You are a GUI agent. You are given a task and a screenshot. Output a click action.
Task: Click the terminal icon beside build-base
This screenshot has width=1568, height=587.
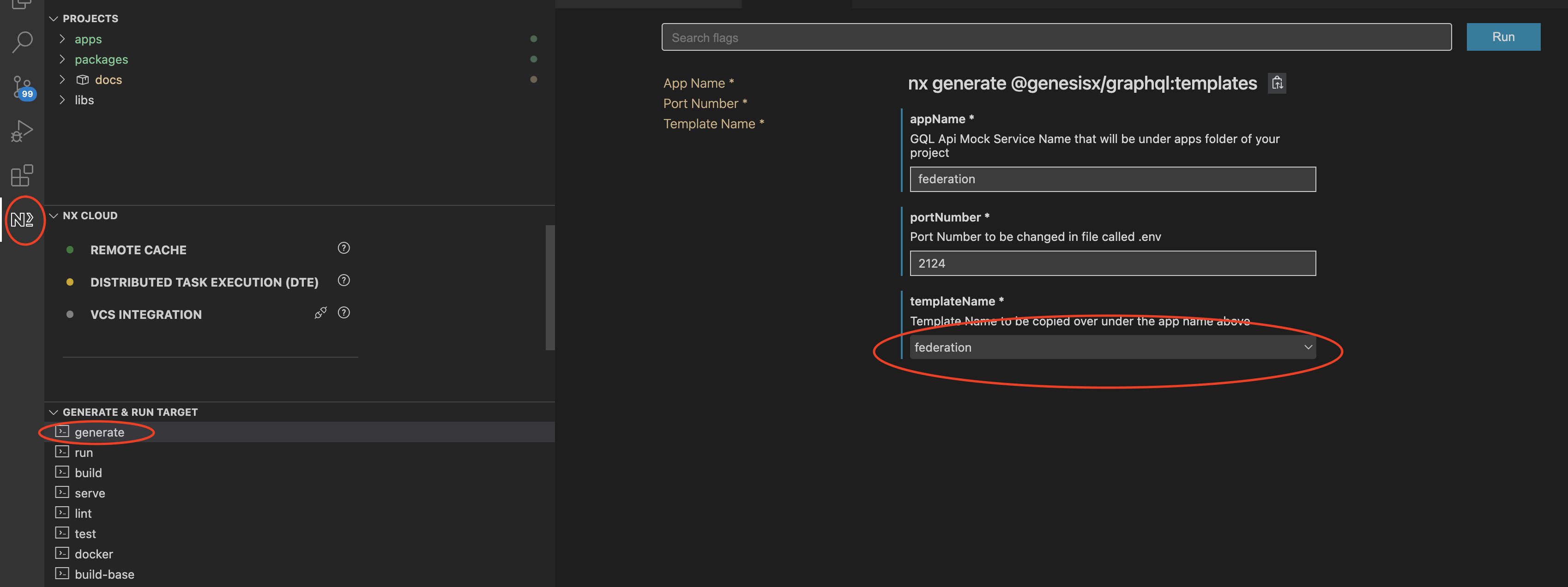coord(62,573)
